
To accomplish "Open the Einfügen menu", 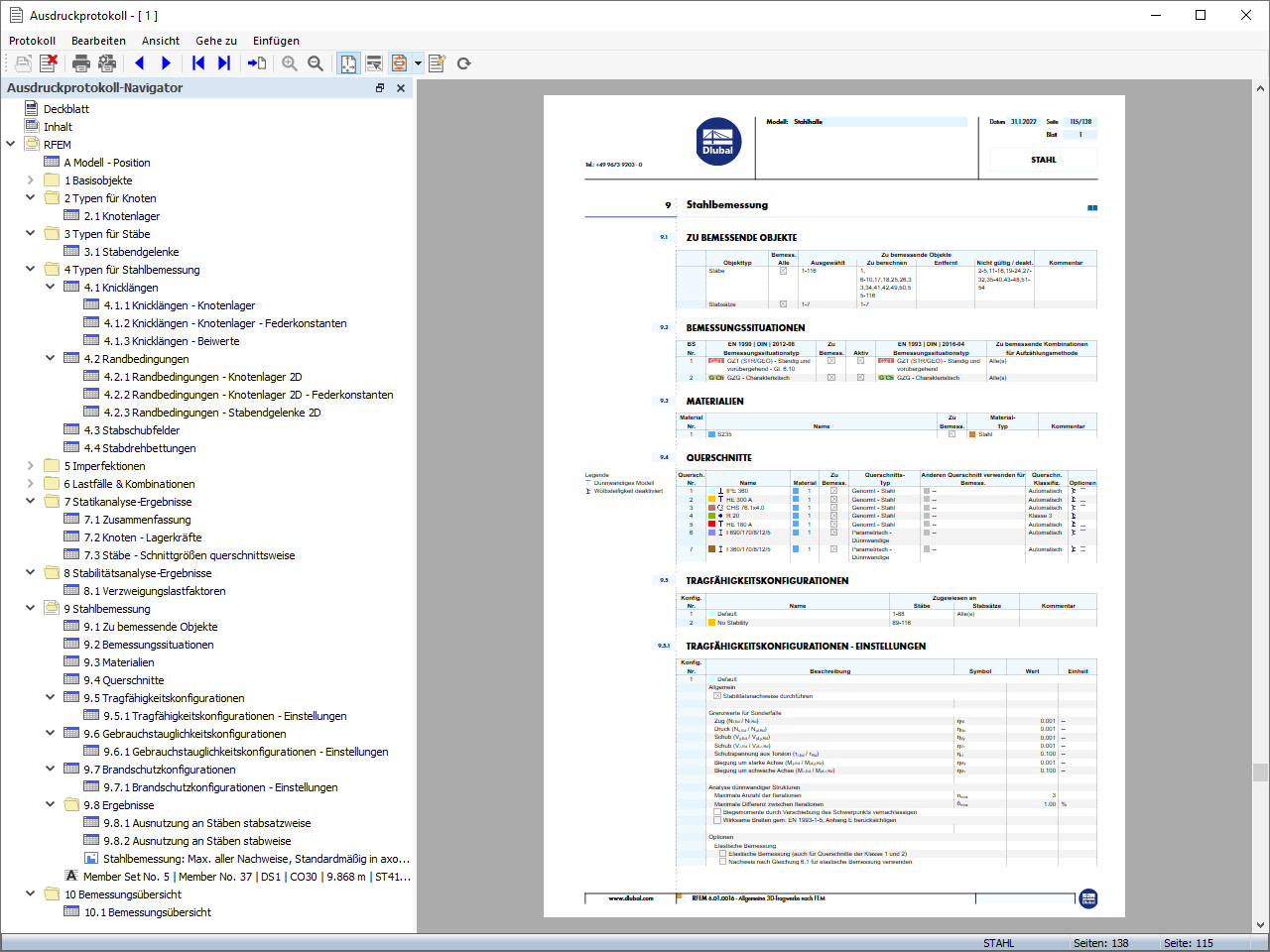I will 276,41.
